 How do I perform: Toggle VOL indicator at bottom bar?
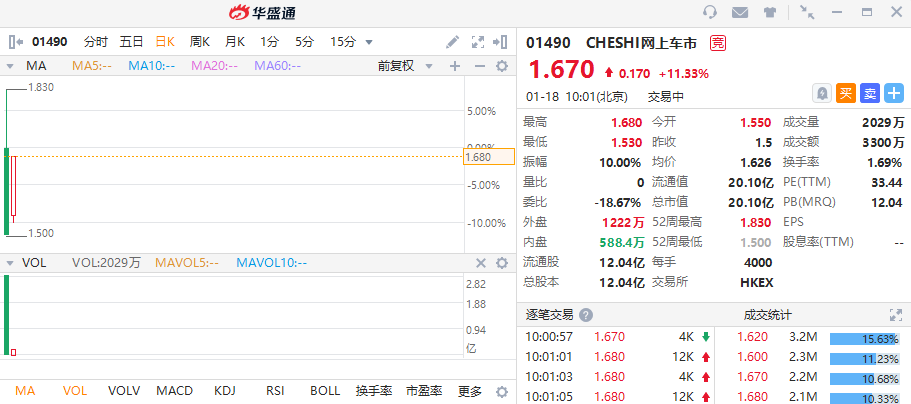[75, 391]
